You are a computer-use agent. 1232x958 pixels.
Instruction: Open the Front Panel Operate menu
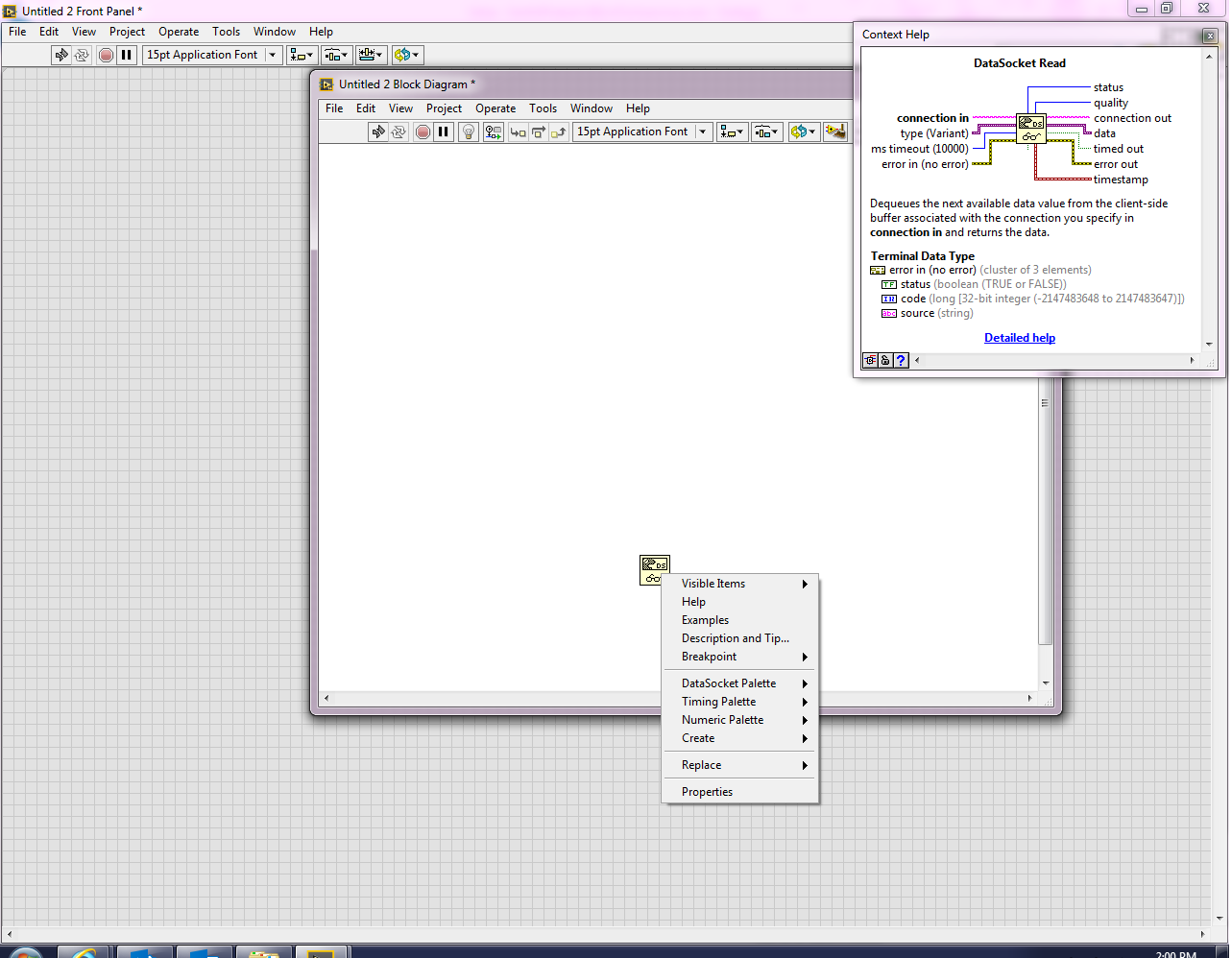[179, 32]
